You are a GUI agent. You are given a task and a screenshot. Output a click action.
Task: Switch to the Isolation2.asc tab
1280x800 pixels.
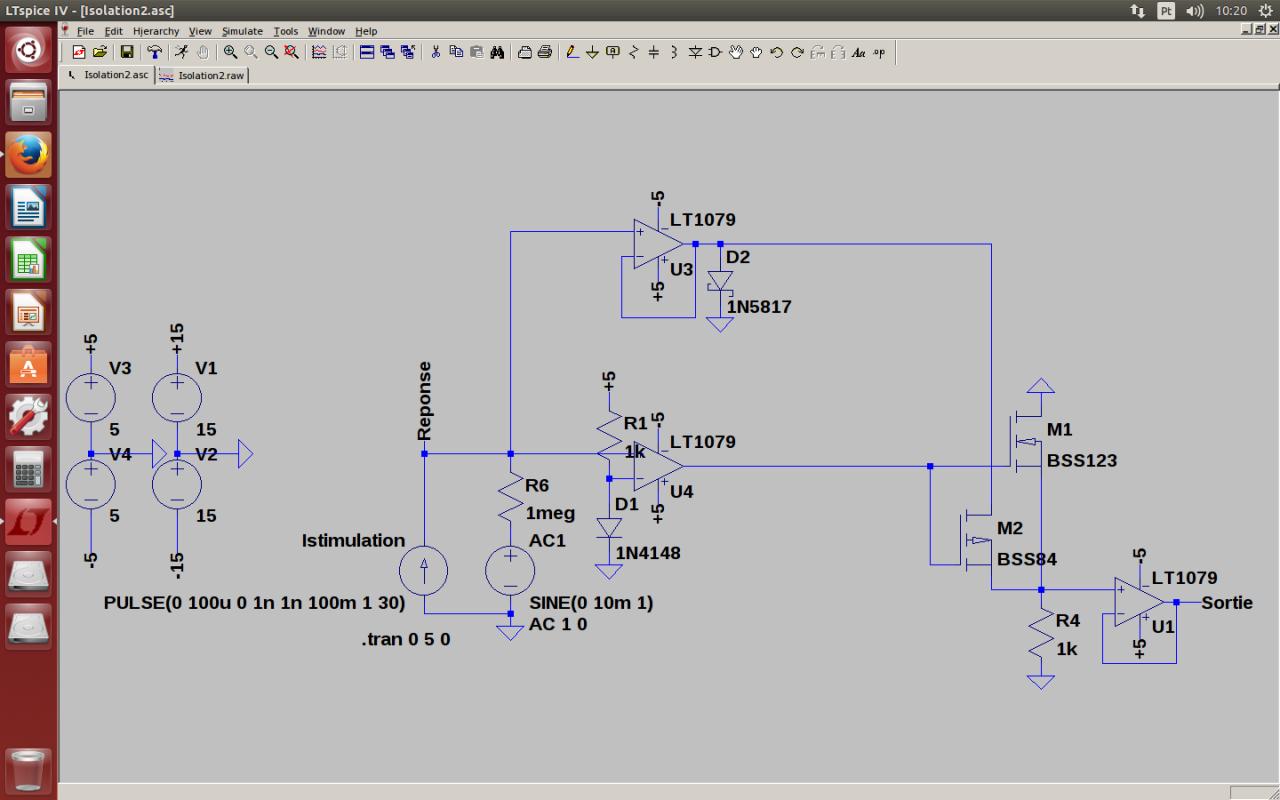[108, 75]
